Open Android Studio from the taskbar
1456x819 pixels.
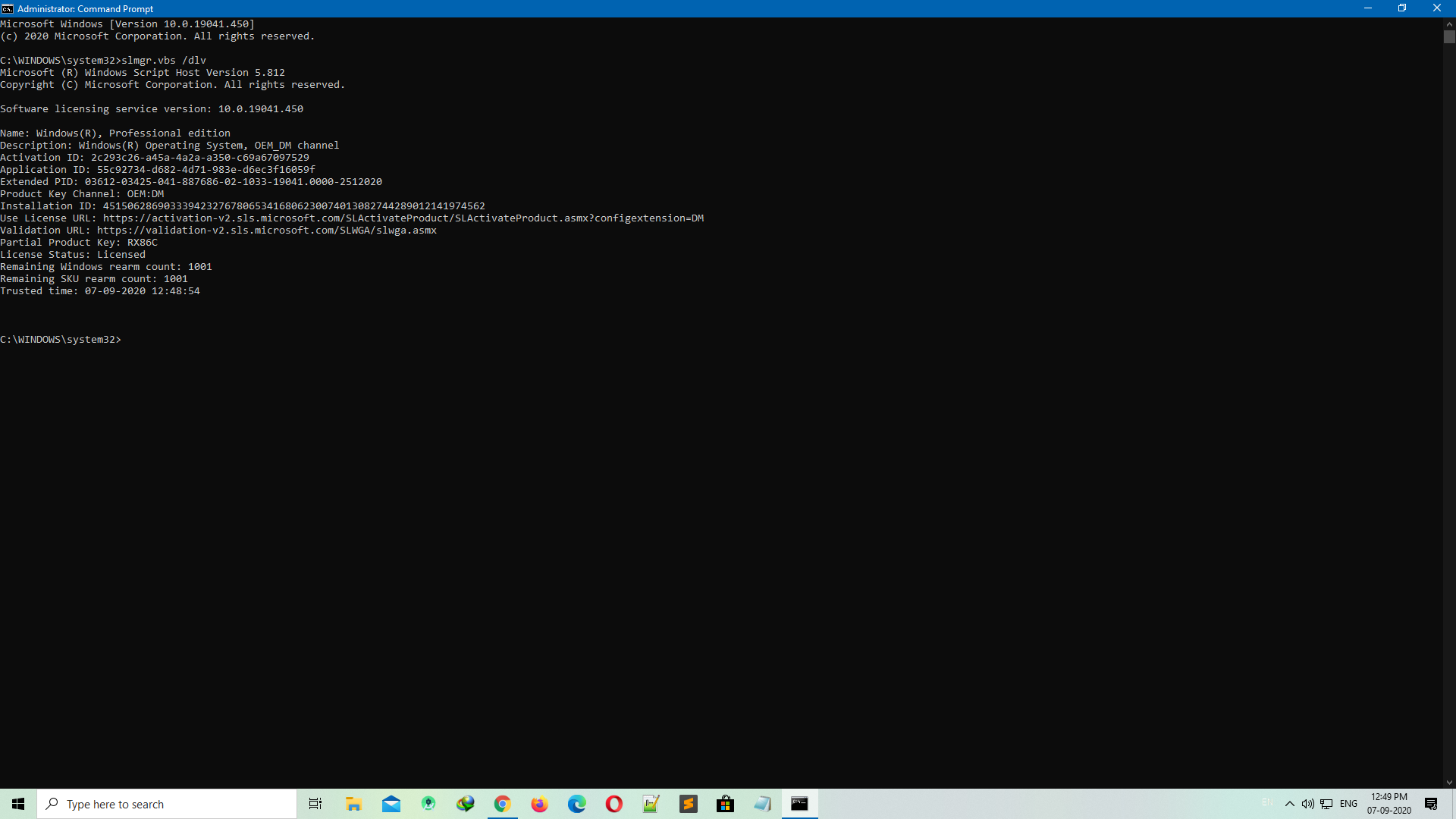pyautogui.click(x=428, y=804)
